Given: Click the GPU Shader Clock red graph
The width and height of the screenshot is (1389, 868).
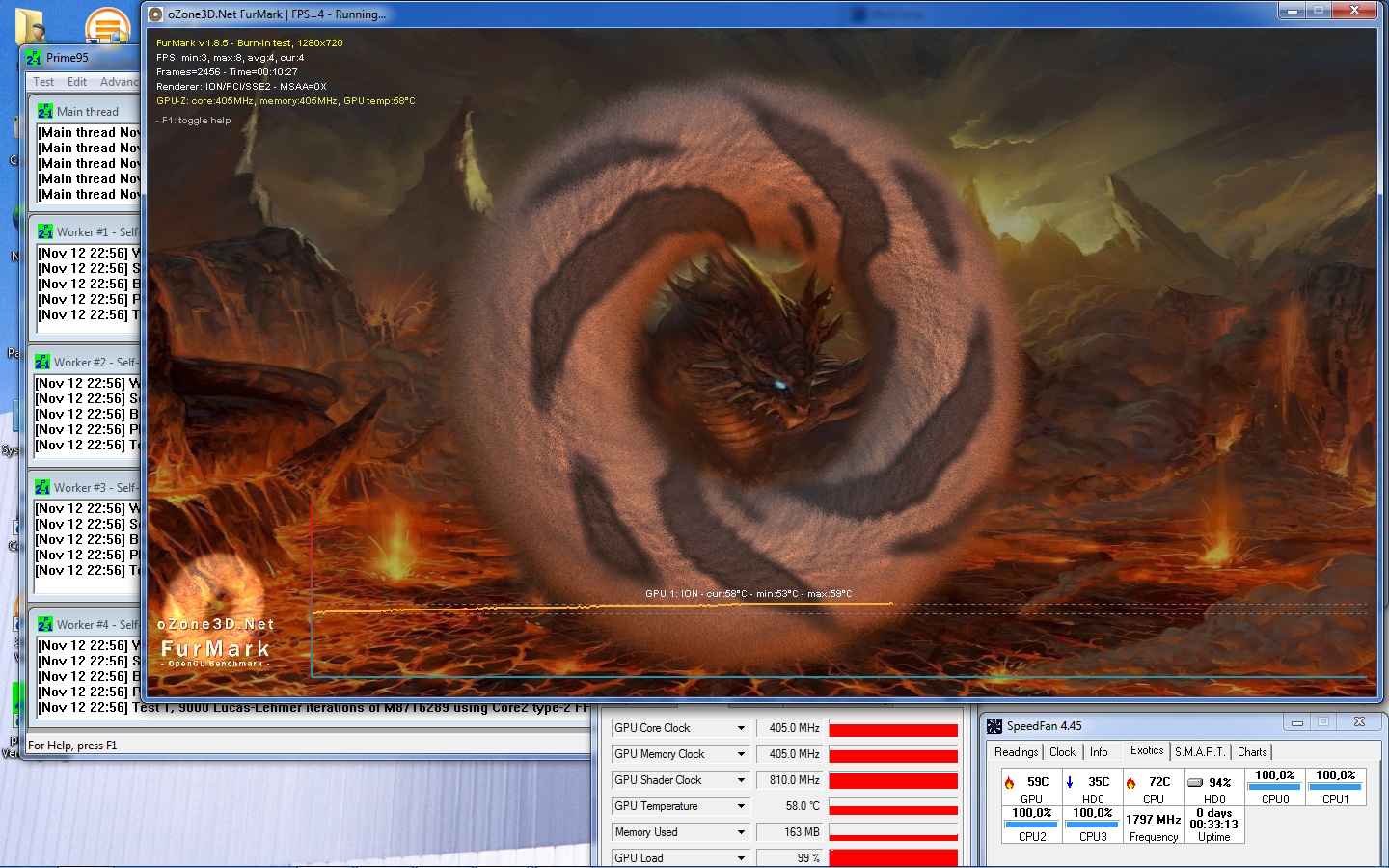Looking at the screenshot, I should point(893,781).
